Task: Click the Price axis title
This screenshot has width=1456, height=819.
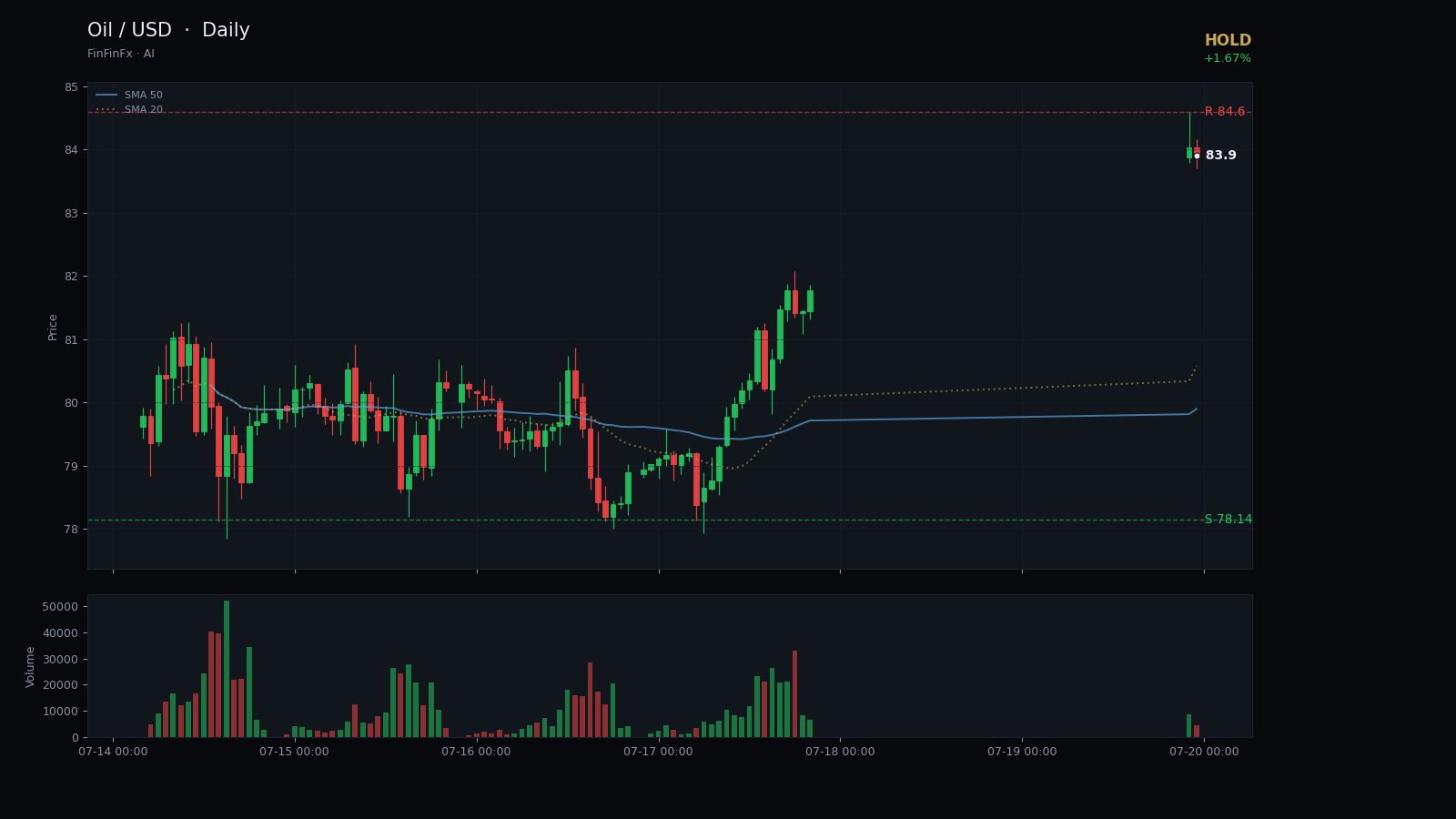Action: (53, 327)
